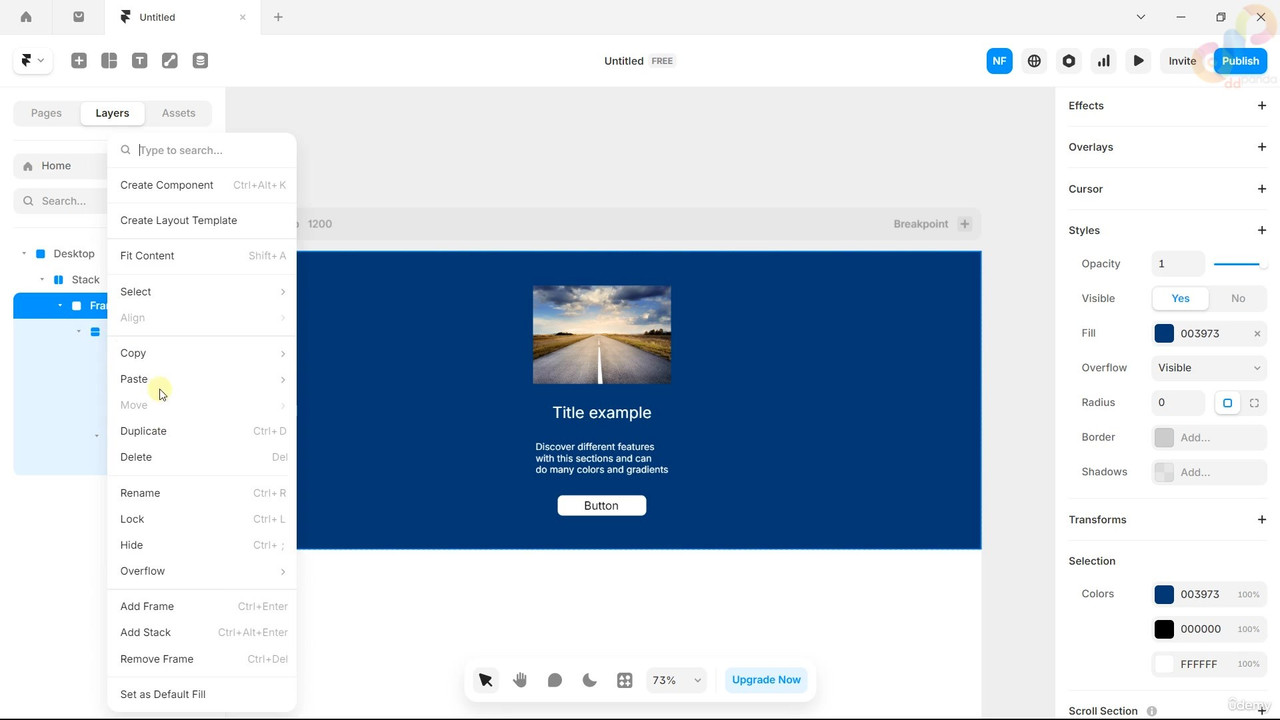Viewport: 1280px width, 720px height.
Task: Click the Publish button
Action: pyautogui.click(x=1240, y=61)
